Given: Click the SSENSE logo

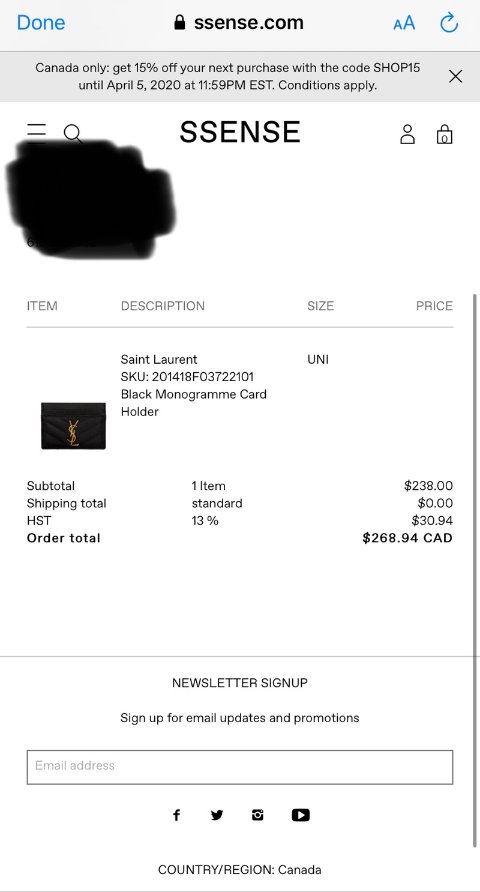Looking at the screenshot, I should pos(240,132).
